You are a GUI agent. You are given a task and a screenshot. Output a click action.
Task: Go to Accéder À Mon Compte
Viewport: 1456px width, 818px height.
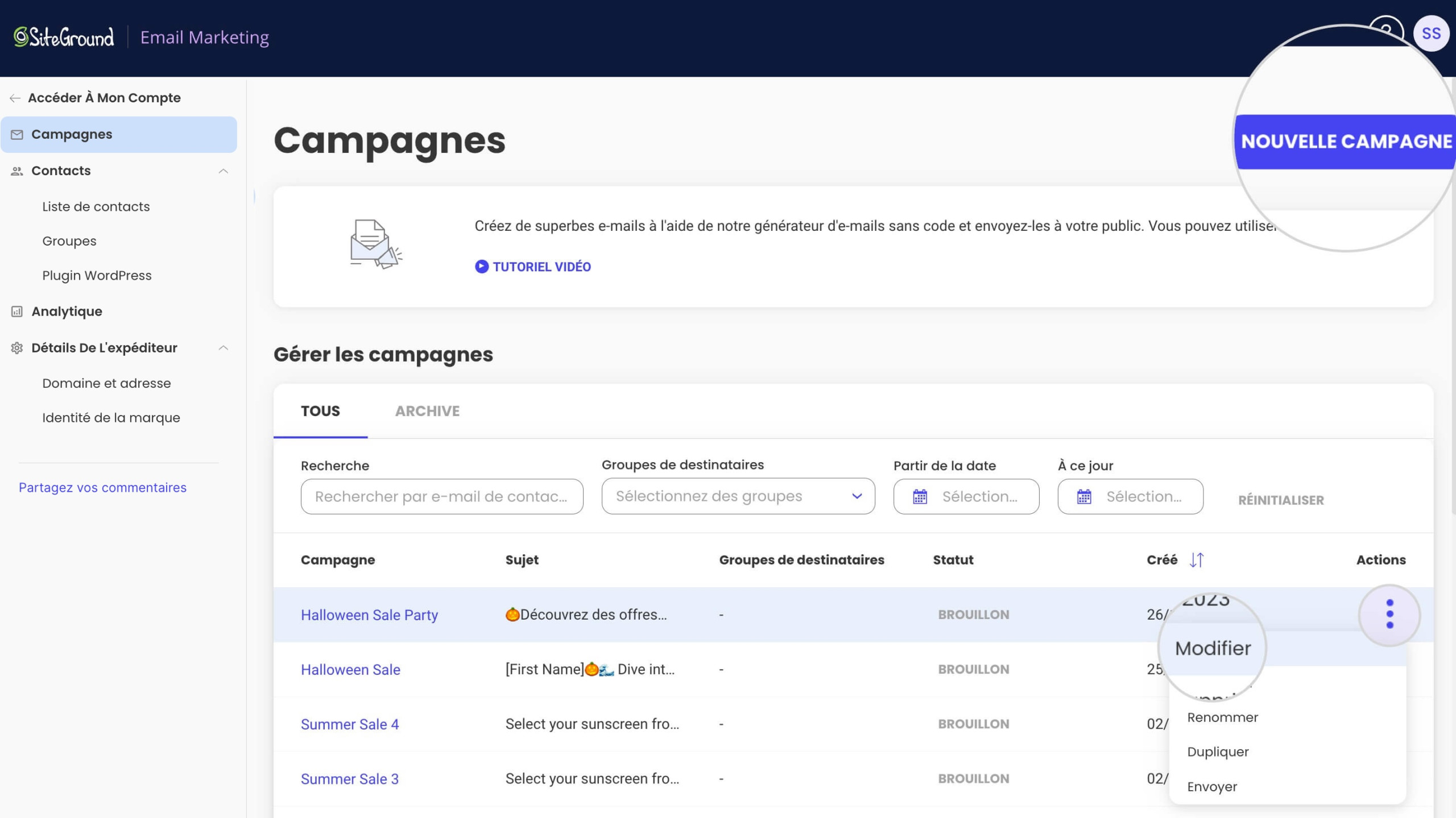[104, 98]
